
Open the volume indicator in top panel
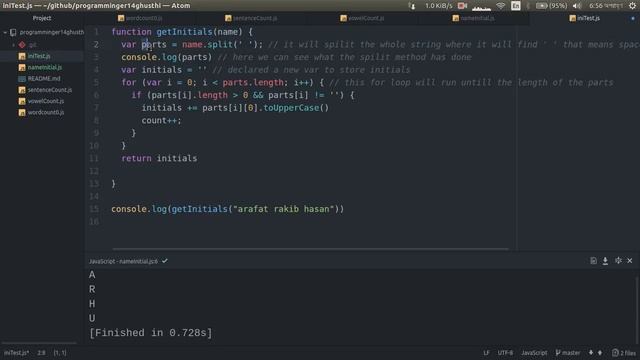click(x=577, y=6)
